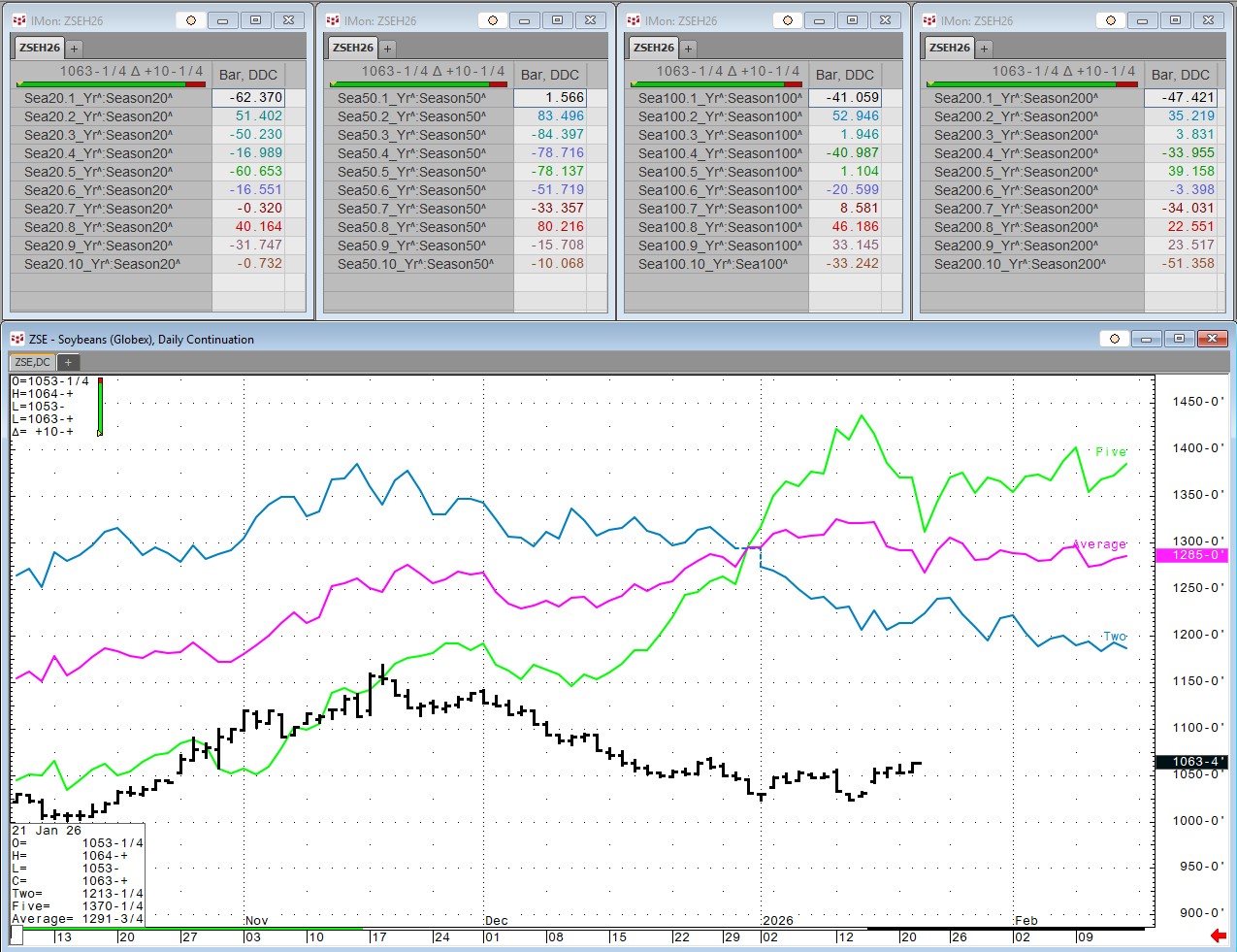Click the CQG icon in the Soybeans chart title bar

(16, 339)
